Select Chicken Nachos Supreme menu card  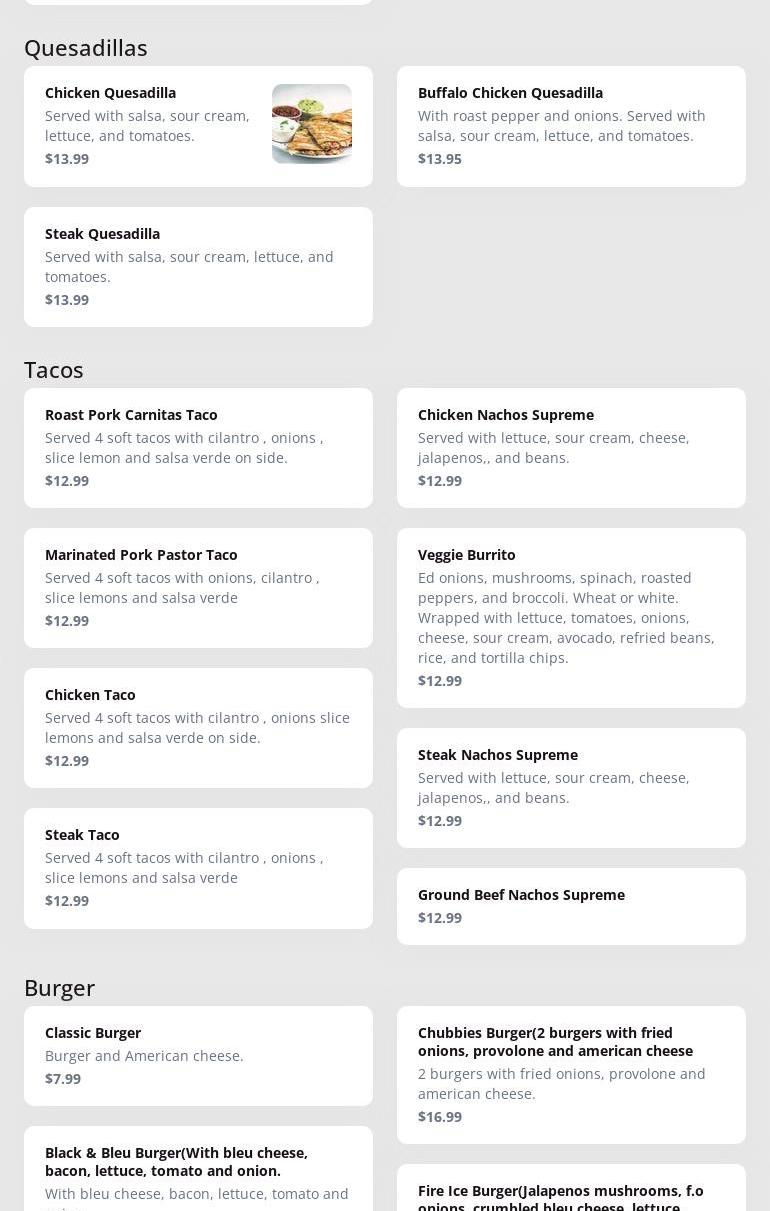coord(571,448)
